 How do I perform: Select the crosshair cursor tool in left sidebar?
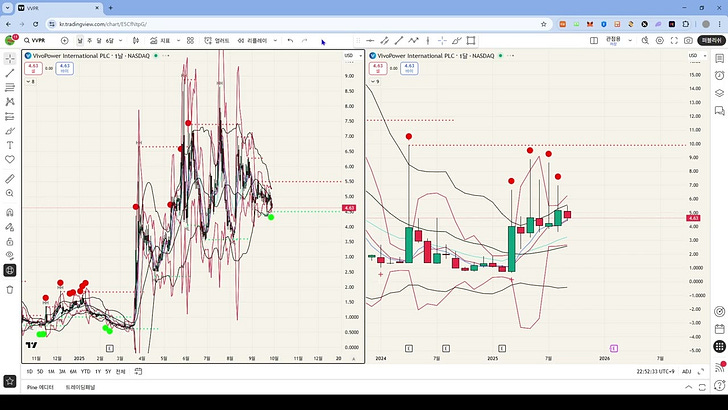click(10, 59)
